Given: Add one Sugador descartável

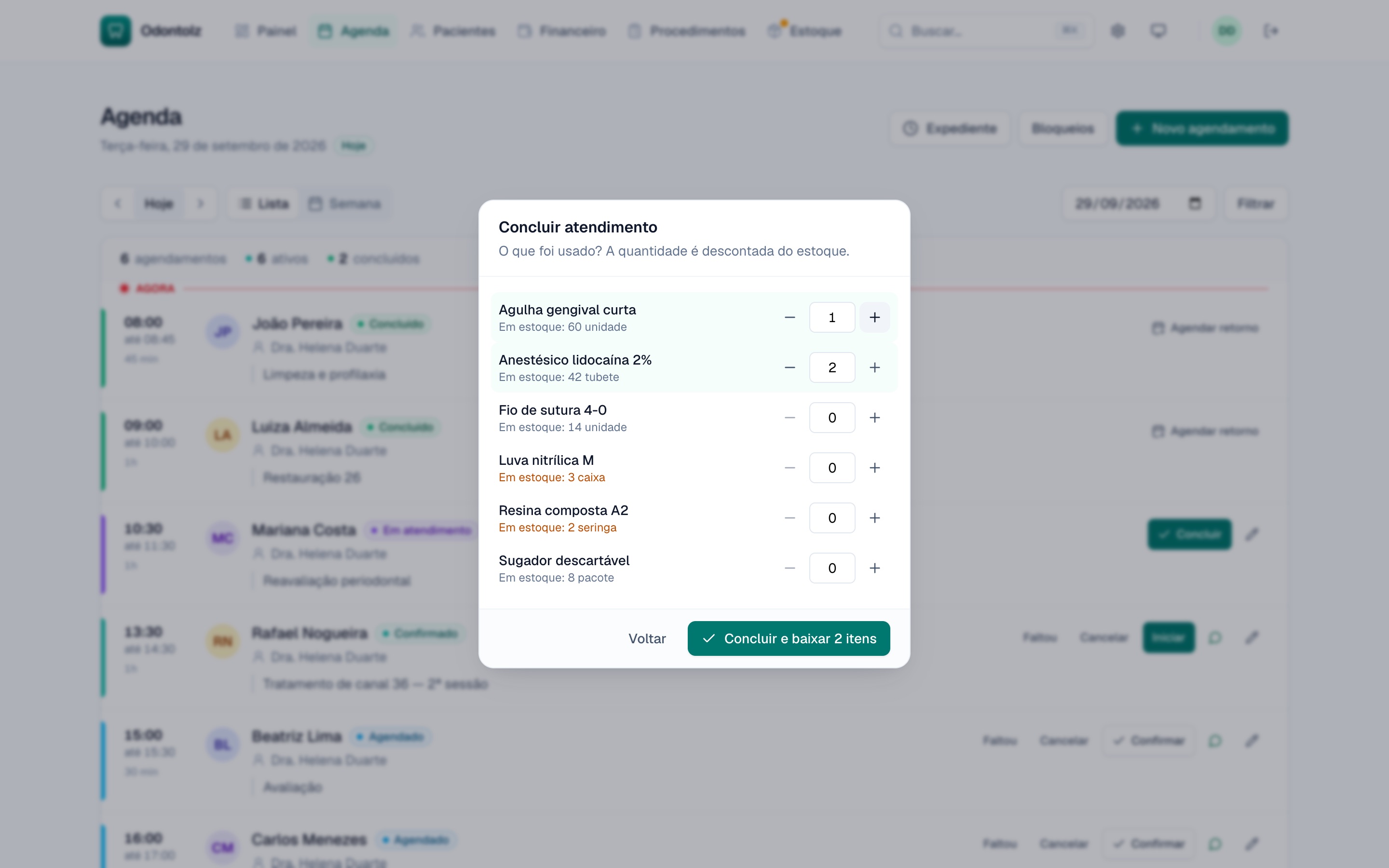Looking at the screenshot, I should [874, 568].
